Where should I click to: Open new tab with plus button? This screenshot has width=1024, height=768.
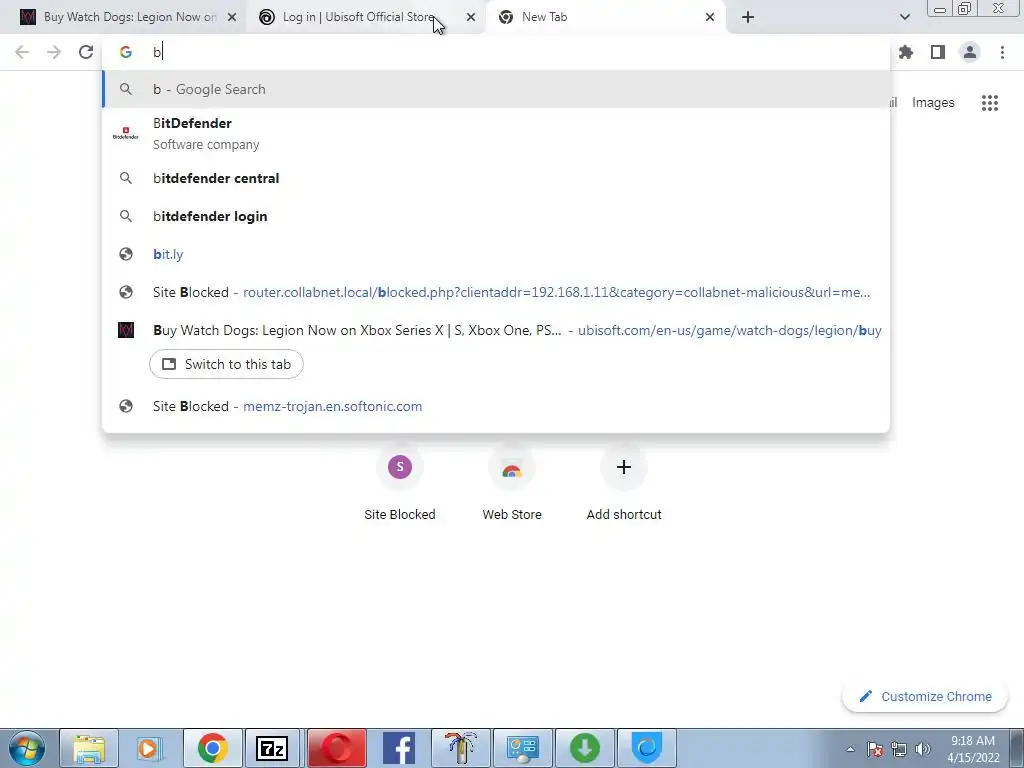point(748,17)
